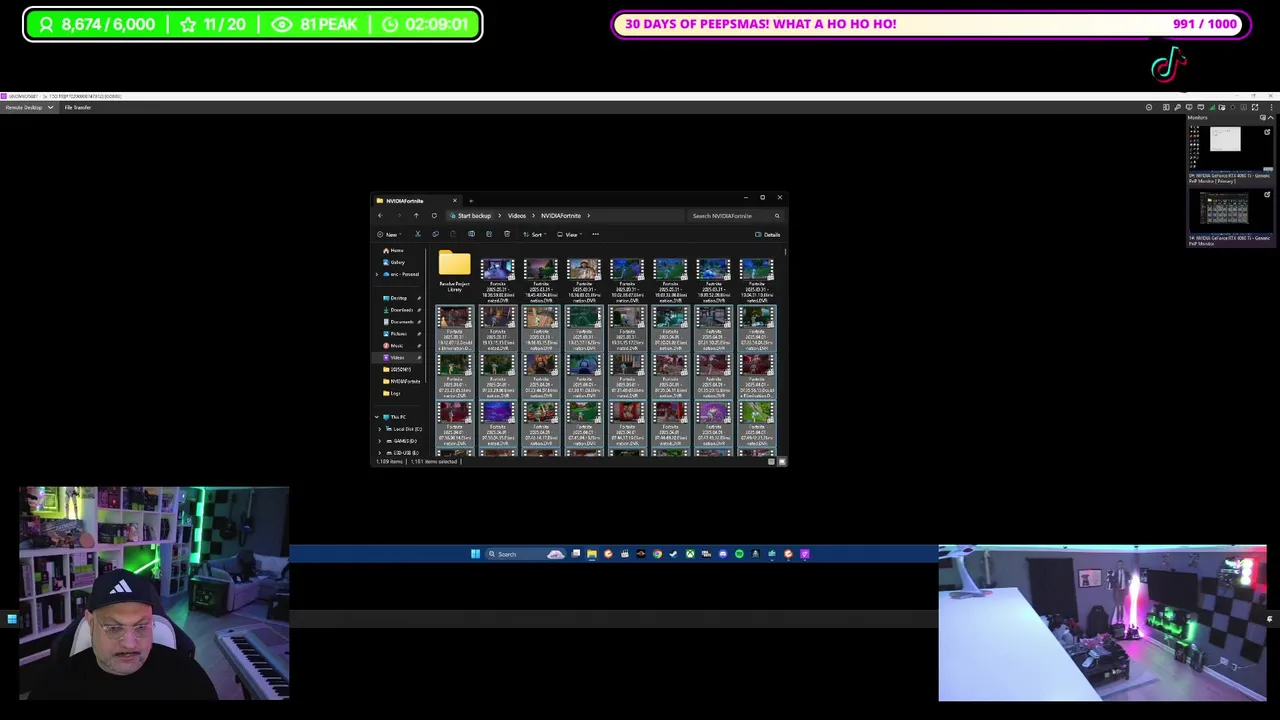Click the Up one level arrow

(x=416, y=215)
